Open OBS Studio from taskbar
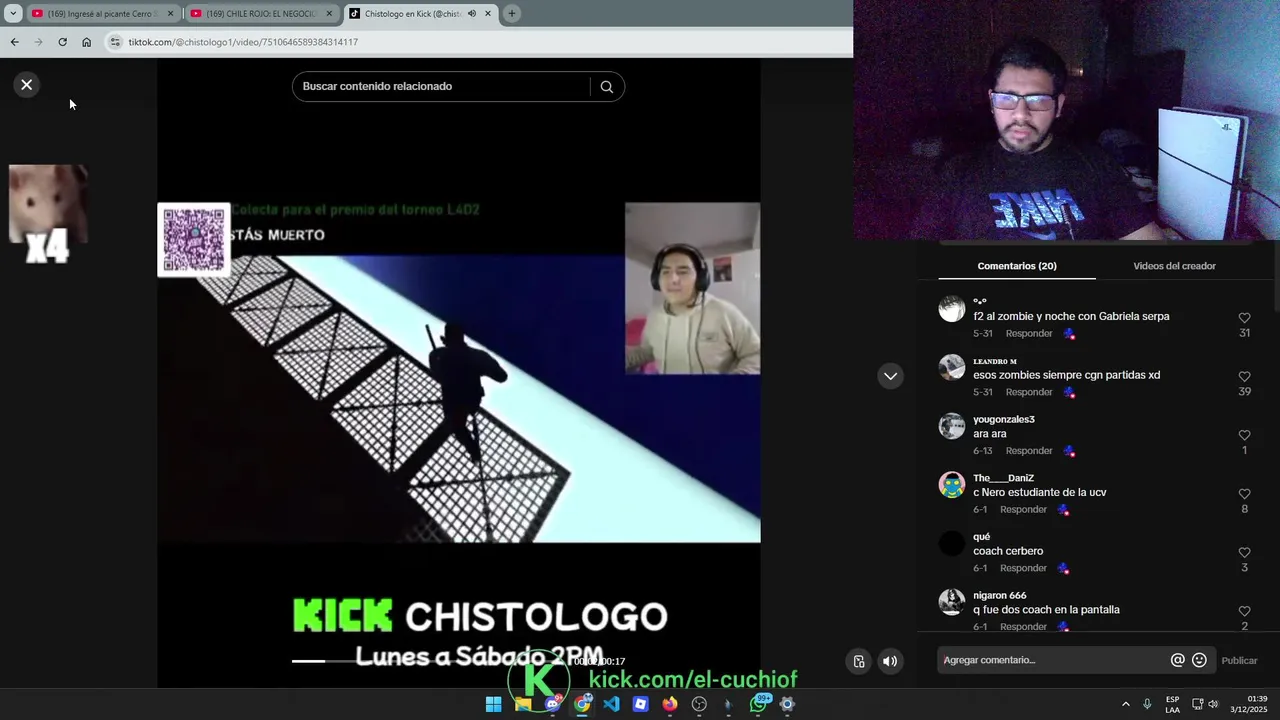Viewport: 1280px width, 720px height. click(x=699, y=704)
